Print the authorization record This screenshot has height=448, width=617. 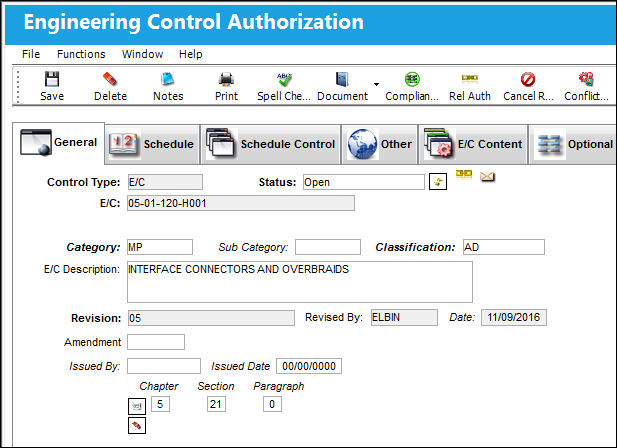[x=226, y=86]
